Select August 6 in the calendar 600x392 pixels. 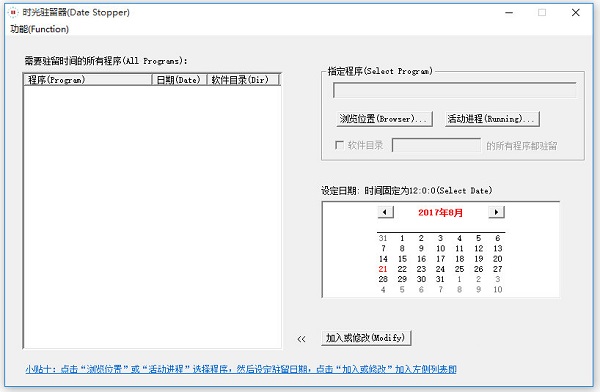(x=497, y=238)
